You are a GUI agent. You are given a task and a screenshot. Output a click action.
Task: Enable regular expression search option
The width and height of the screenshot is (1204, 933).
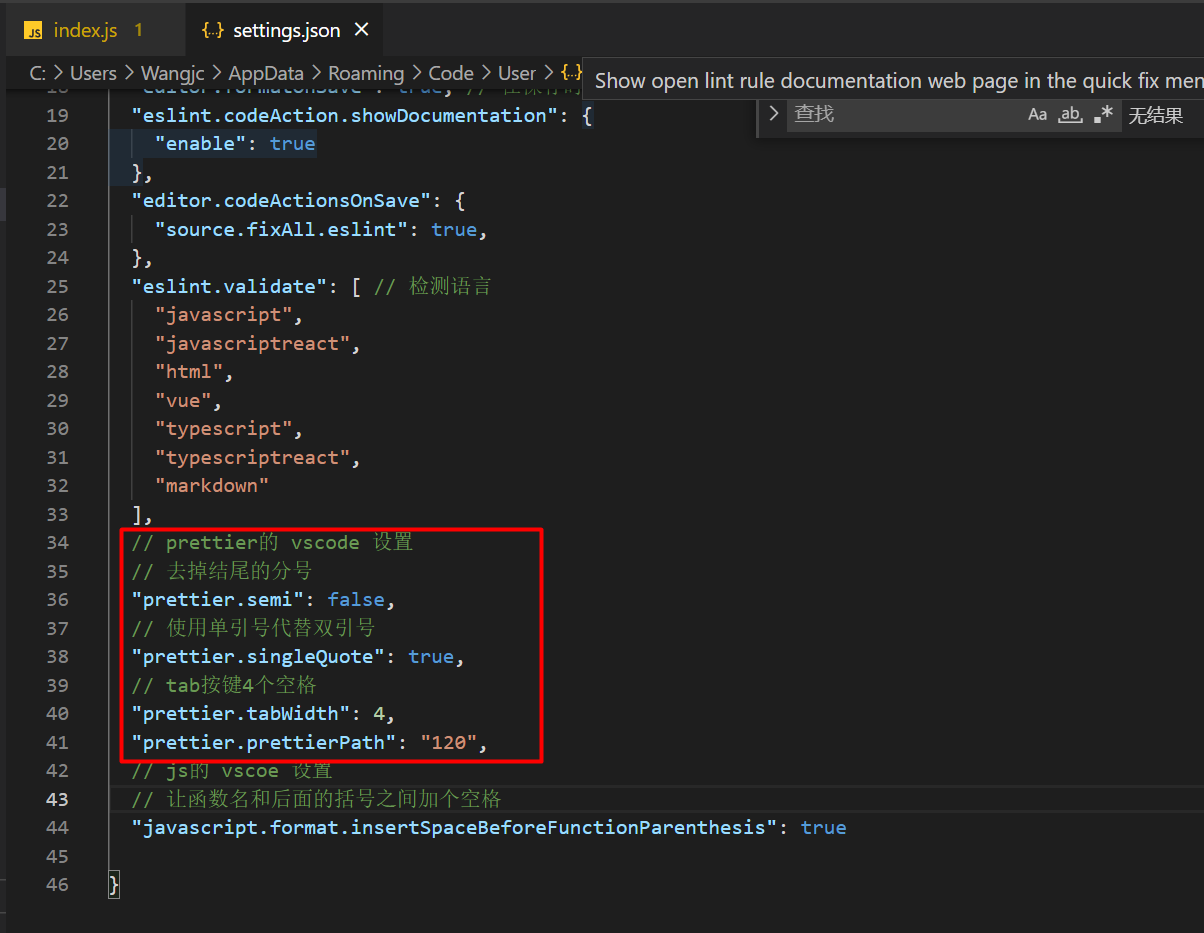pos(1103,115)
